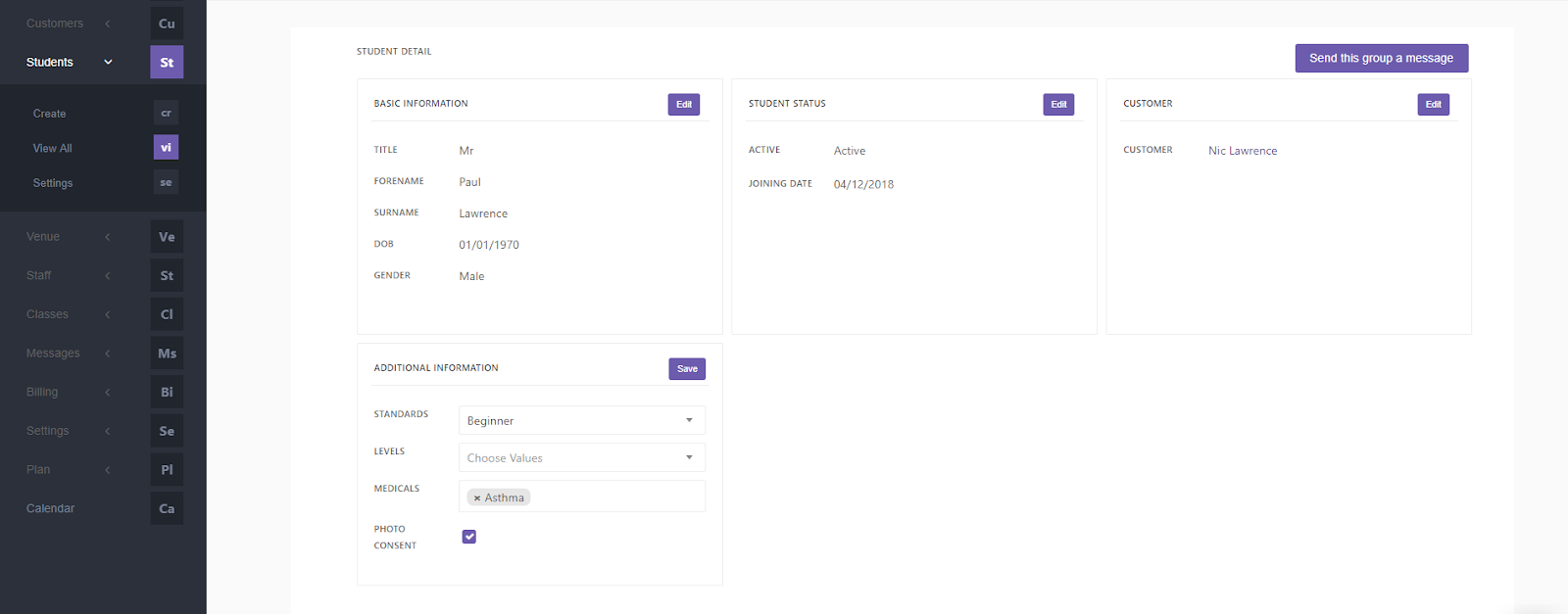Click the gender value 'Male'

pyautogui.click(x=471, y=276)
